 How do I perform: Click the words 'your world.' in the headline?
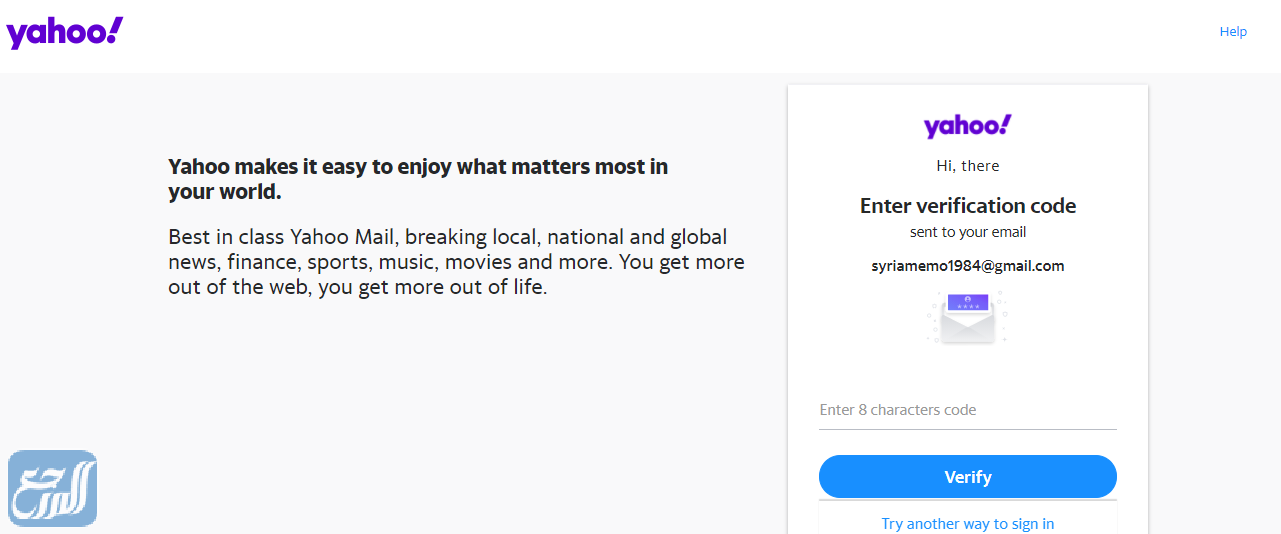coord(224,192)
